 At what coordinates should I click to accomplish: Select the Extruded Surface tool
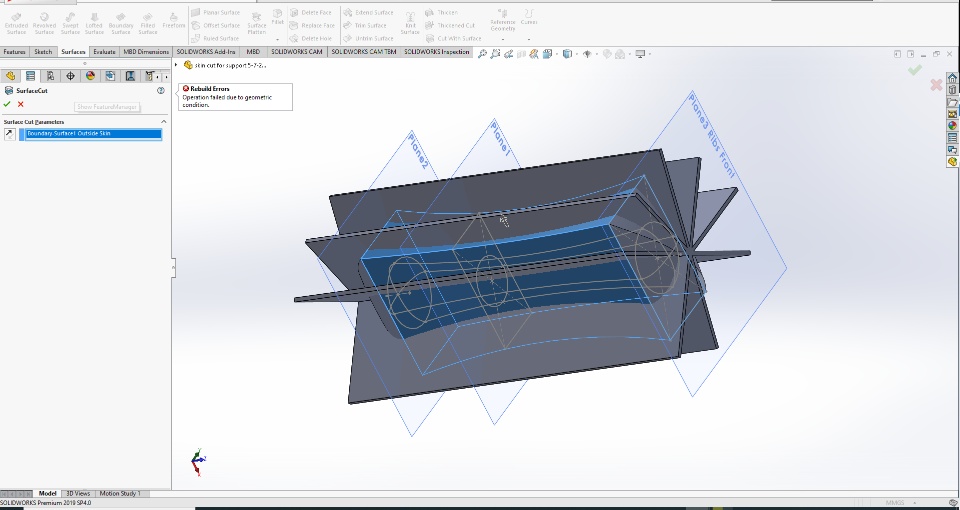click(16, 23)
